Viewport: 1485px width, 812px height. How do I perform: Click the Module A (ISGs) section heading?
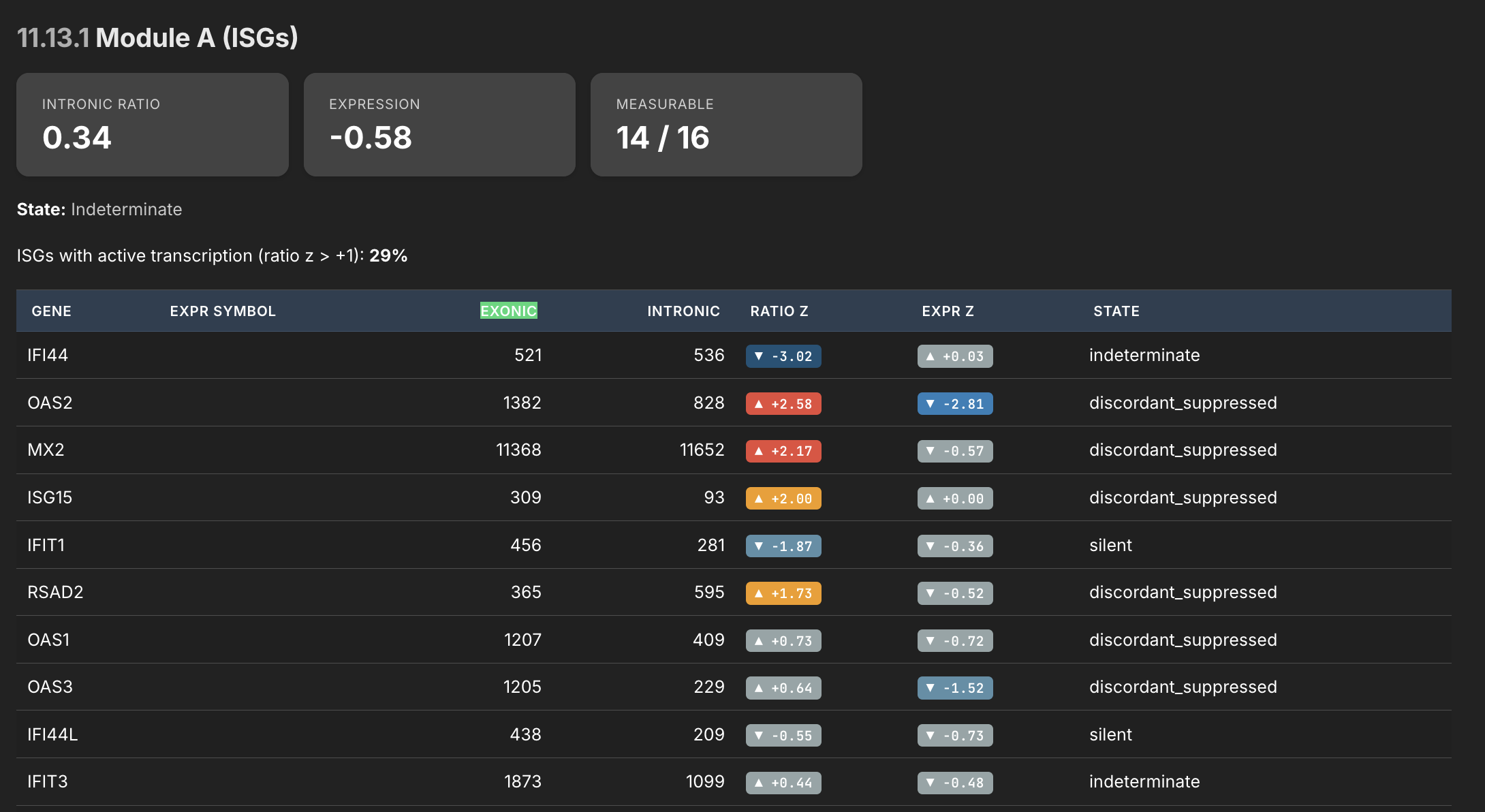click(x=196, y=37)
